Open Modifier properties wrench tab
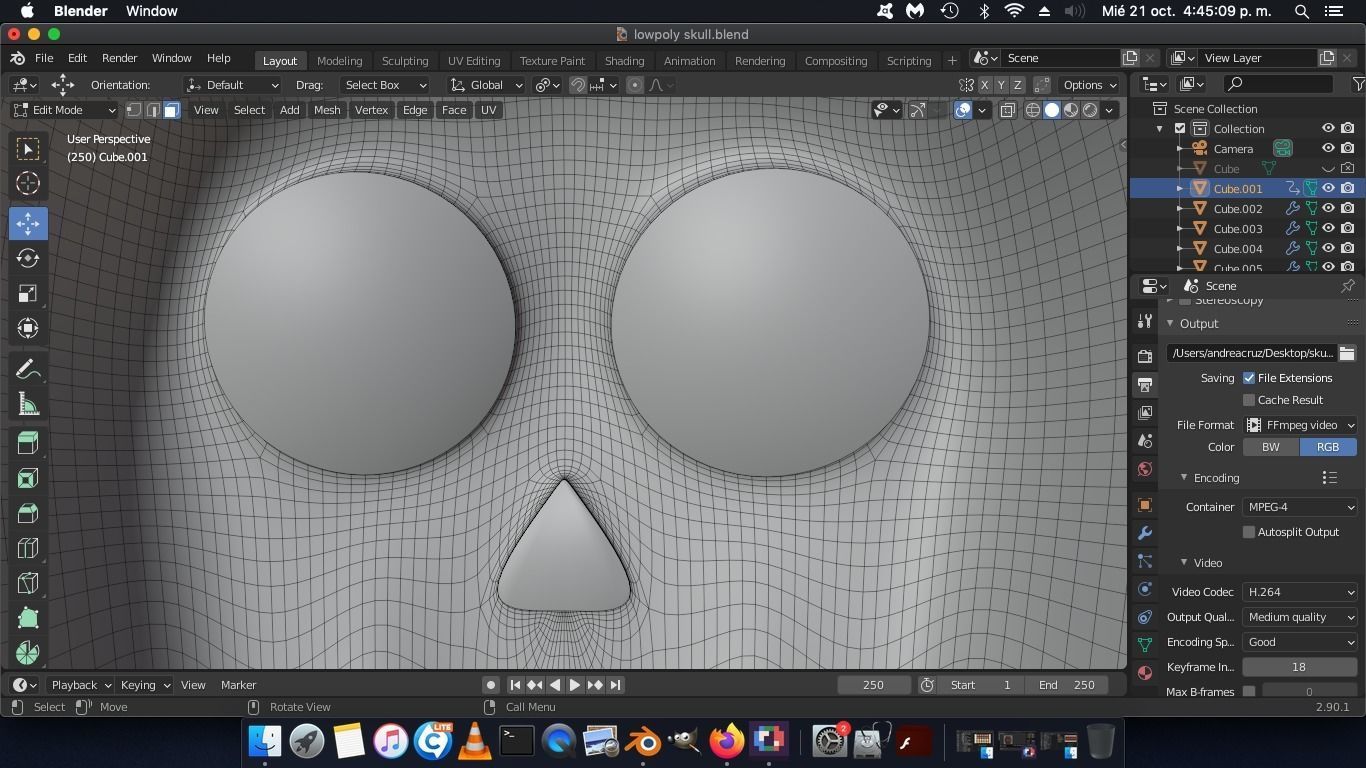Image resolution: width=1366 pixels, height=768 pixels. tap(1145, 533)
